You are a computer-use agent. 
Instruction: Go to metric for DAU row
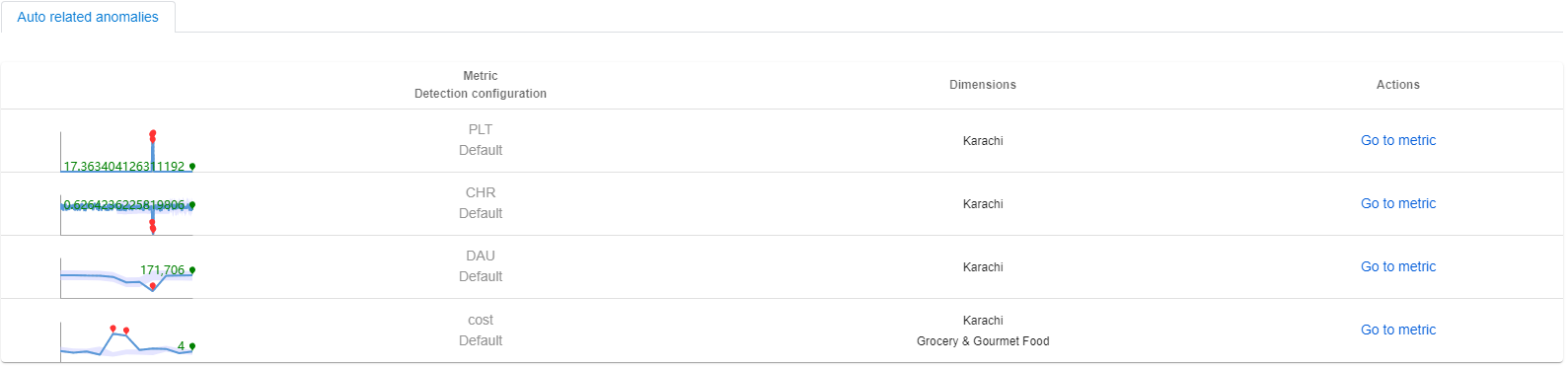[1397, 266]
